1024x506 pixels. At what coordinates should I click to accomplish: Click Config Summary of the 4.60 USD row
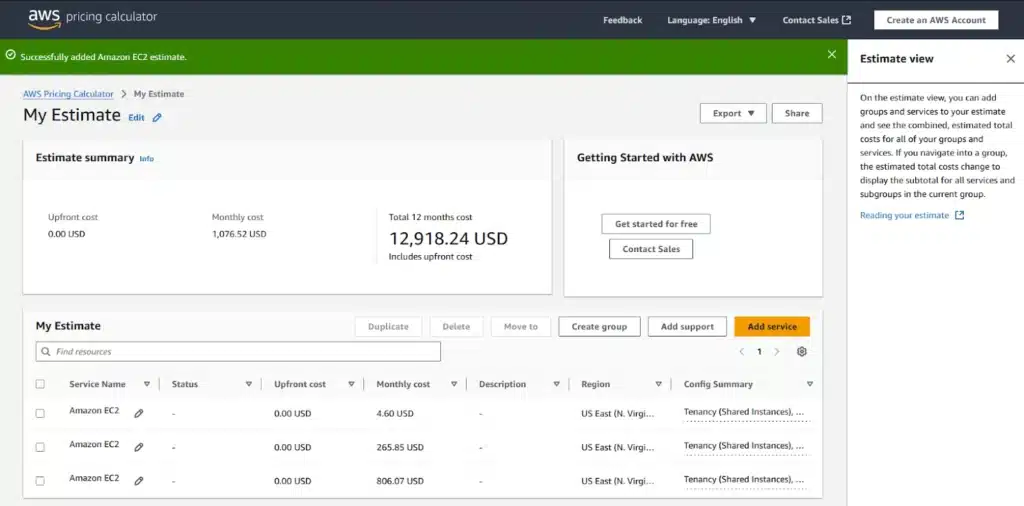click(x=746, y=413)
